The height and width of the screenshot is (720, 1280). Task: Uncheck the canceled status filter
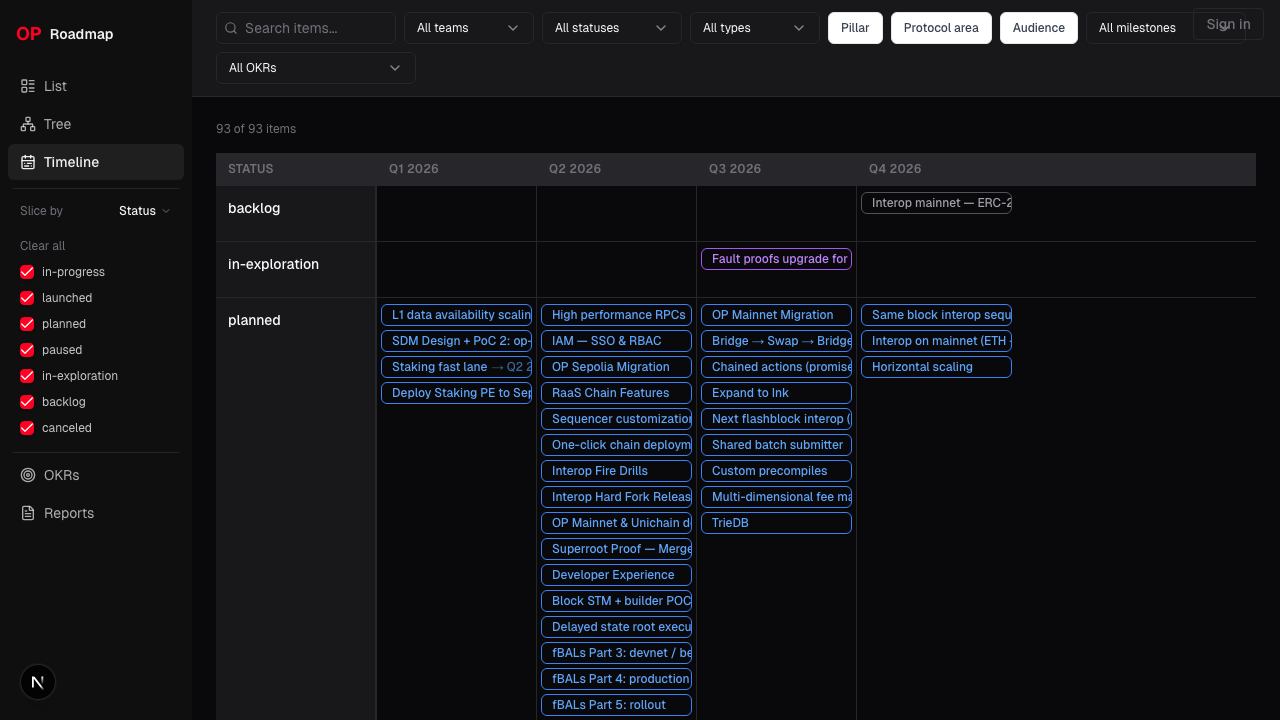pyautogui.click(x=27, y=428)
